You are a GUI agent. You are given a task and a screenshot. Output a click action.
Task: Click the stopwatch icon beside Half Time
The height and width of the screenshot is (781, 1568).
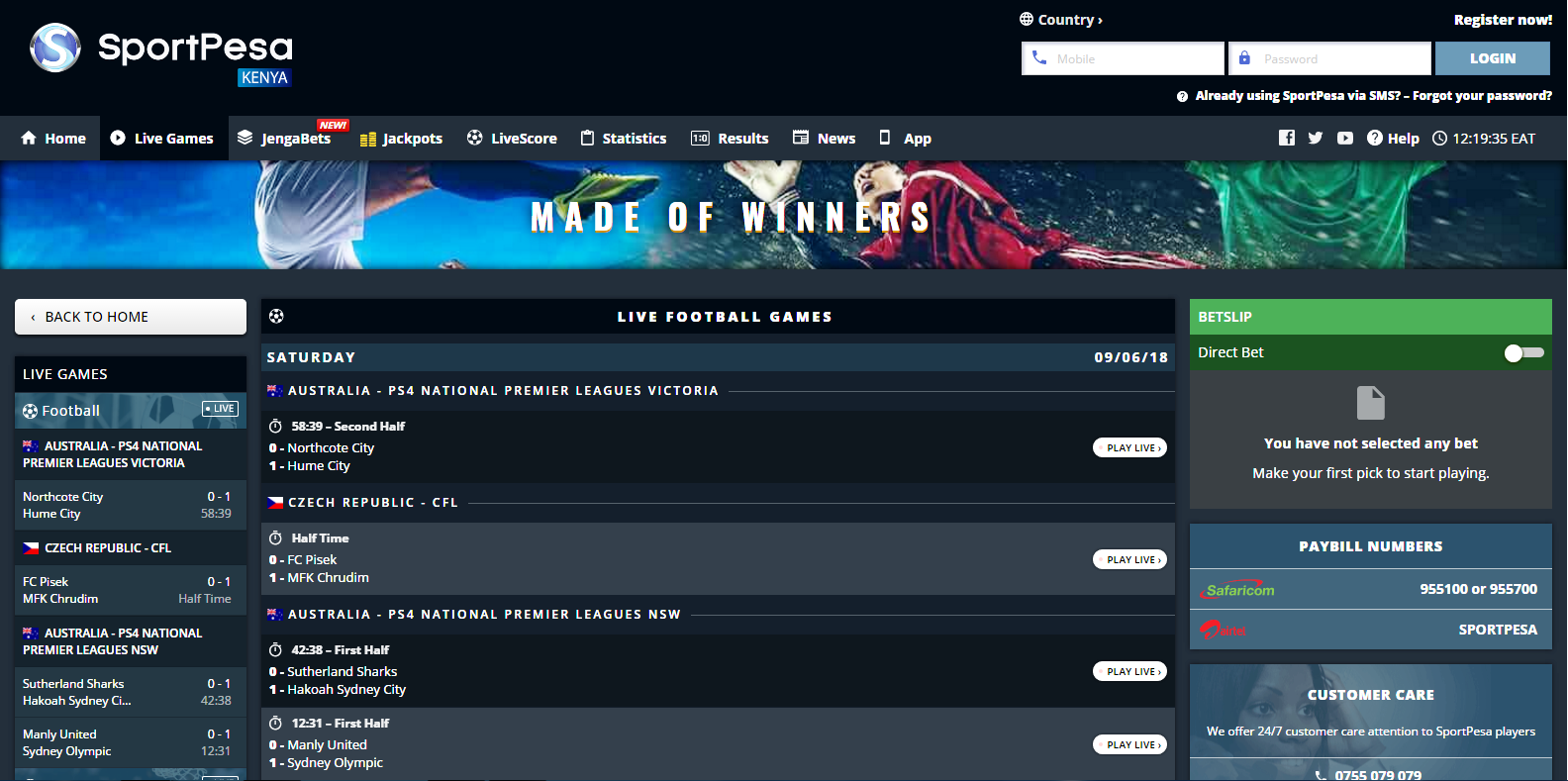tap(276, 537)
